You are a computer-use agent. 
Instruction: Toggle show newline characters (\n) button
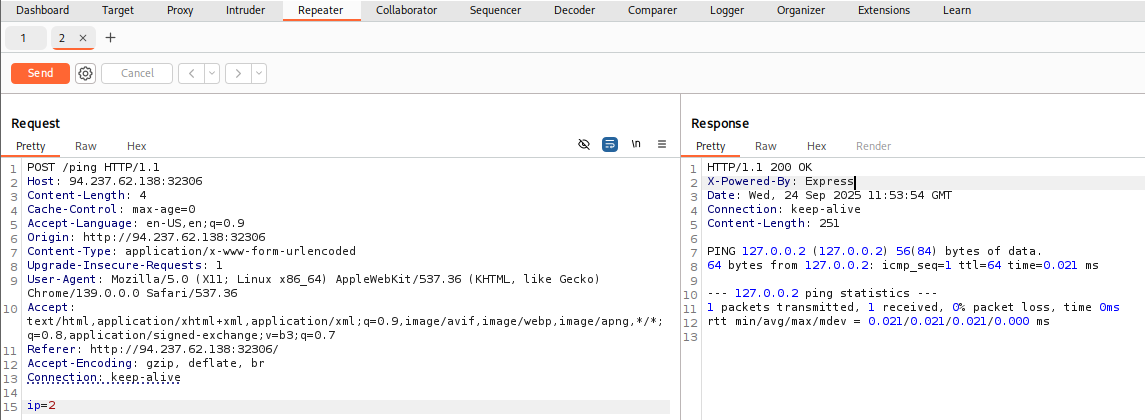coord(636,145)
